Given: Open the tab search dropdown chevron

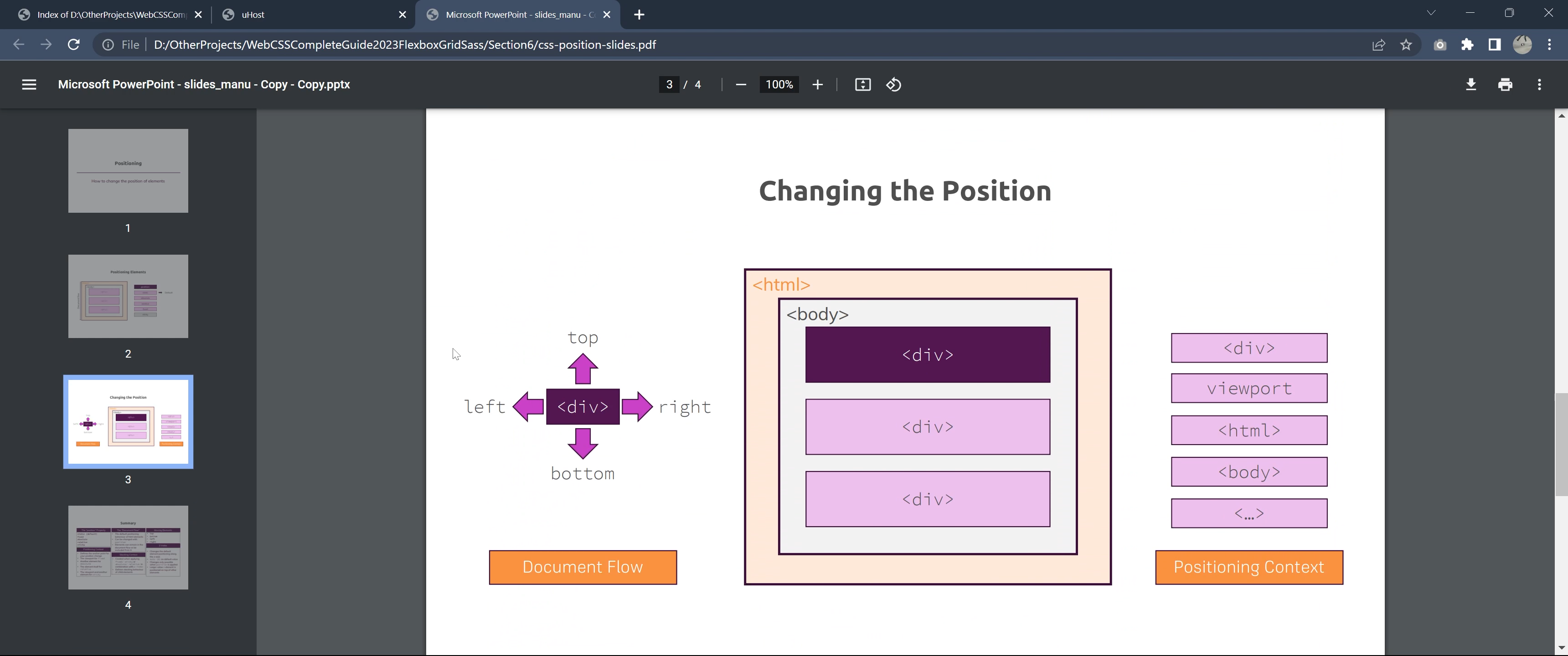Looking at the screenshot, I should pyautogui.click(x=1431, y=13).
